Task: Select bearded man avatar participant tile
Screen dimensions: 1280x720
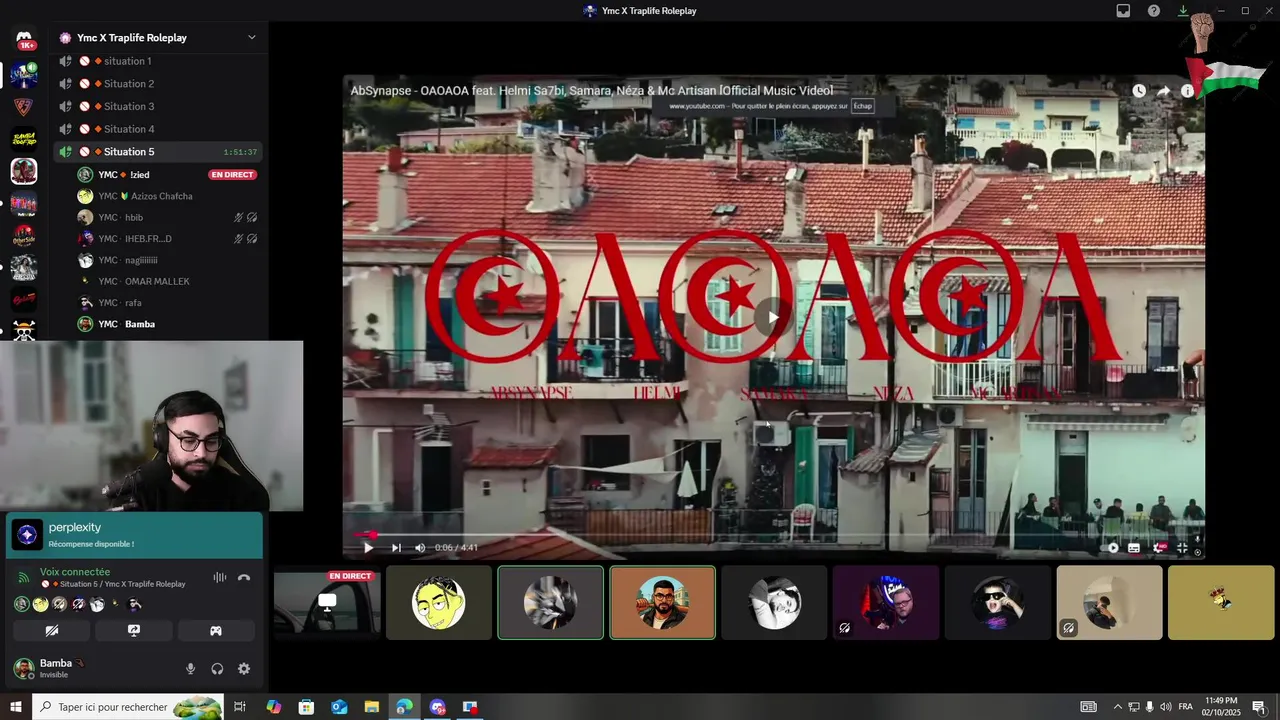Action: point(663,602)
